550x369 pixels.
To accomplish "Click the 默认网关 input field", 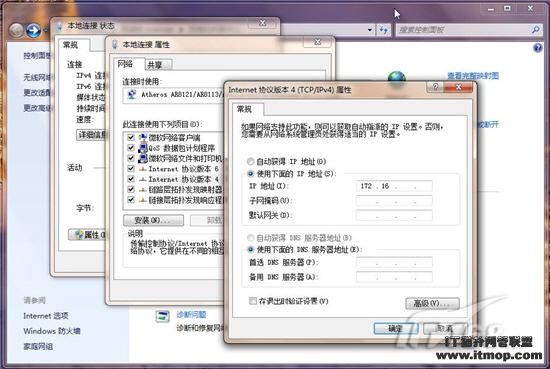I will click(x=394, y=215).
